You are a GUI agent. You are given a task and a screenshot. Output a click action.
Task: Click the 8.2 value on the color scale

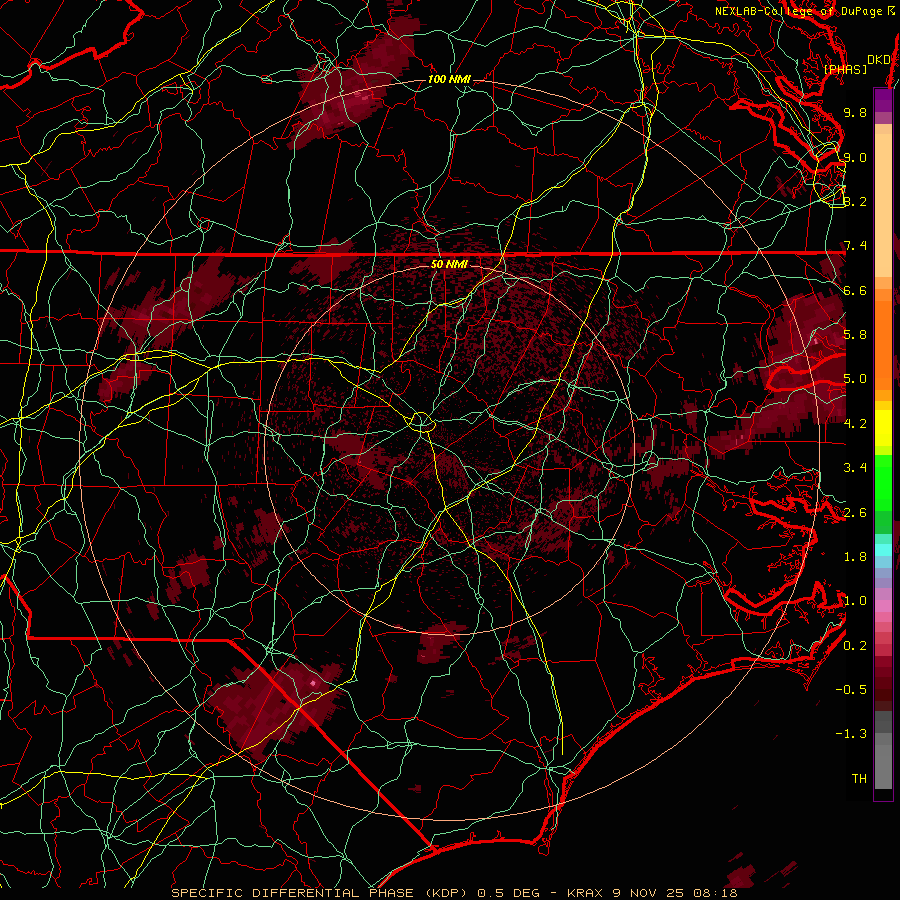(855, 201)
